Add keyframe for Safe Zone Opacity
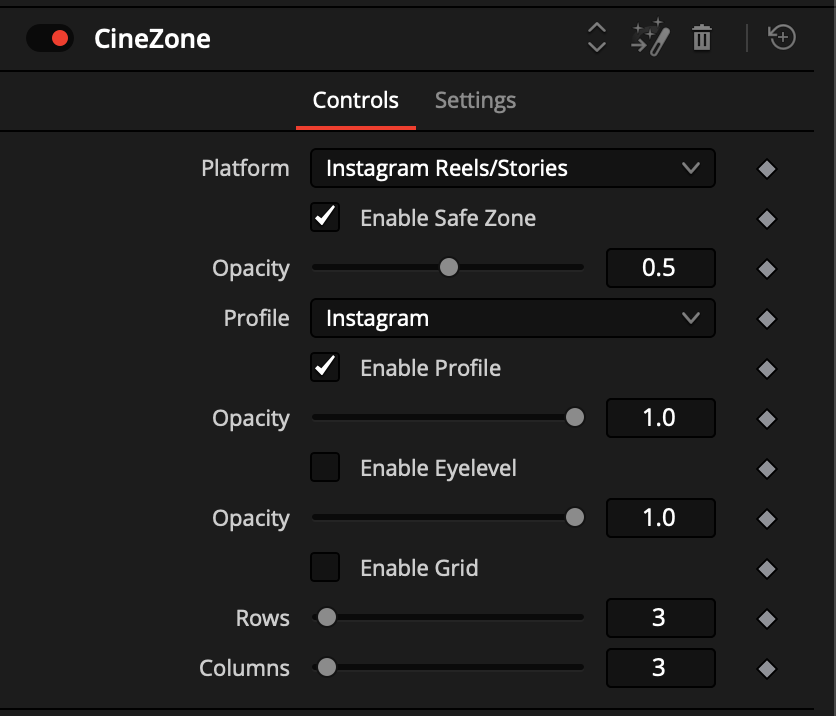836x716 pixels. (767, 269)
